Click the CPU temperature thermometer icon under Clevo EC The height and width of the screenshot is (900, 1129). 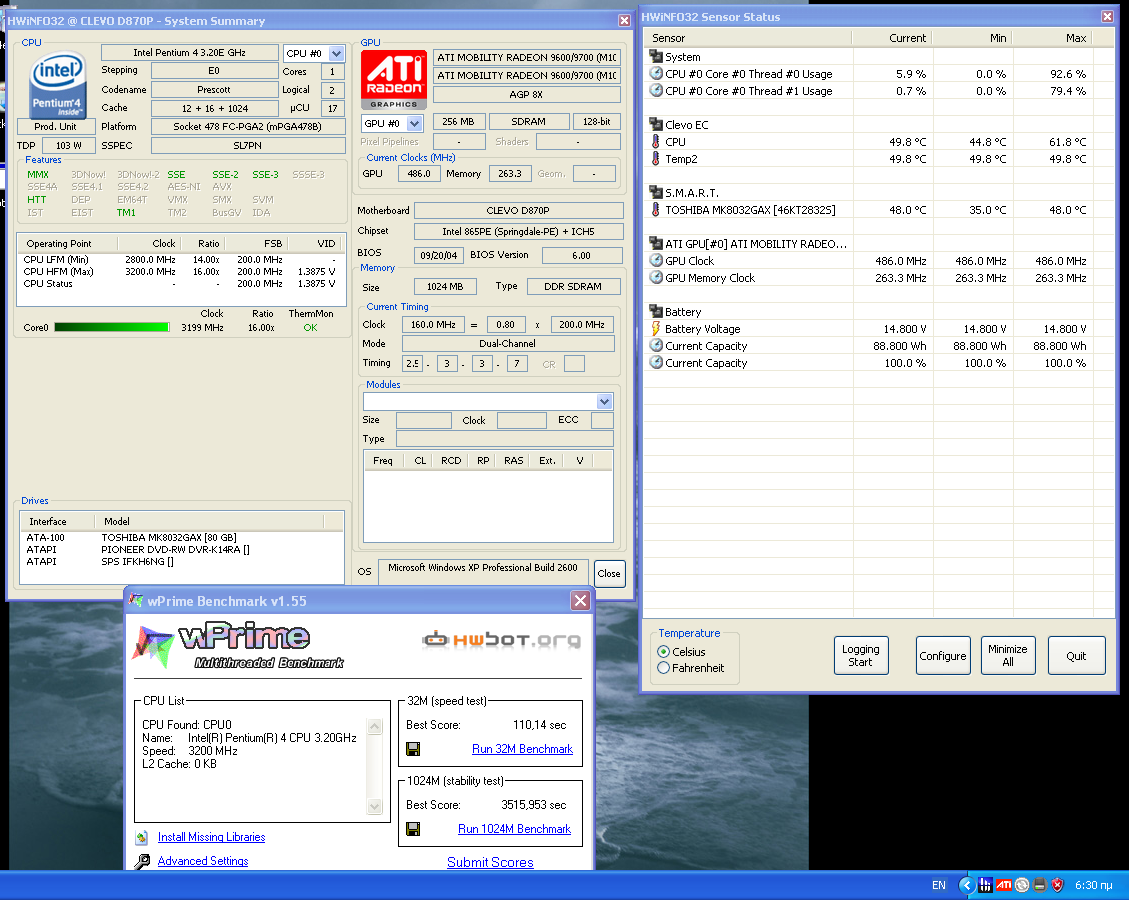(x=656, y=142)
